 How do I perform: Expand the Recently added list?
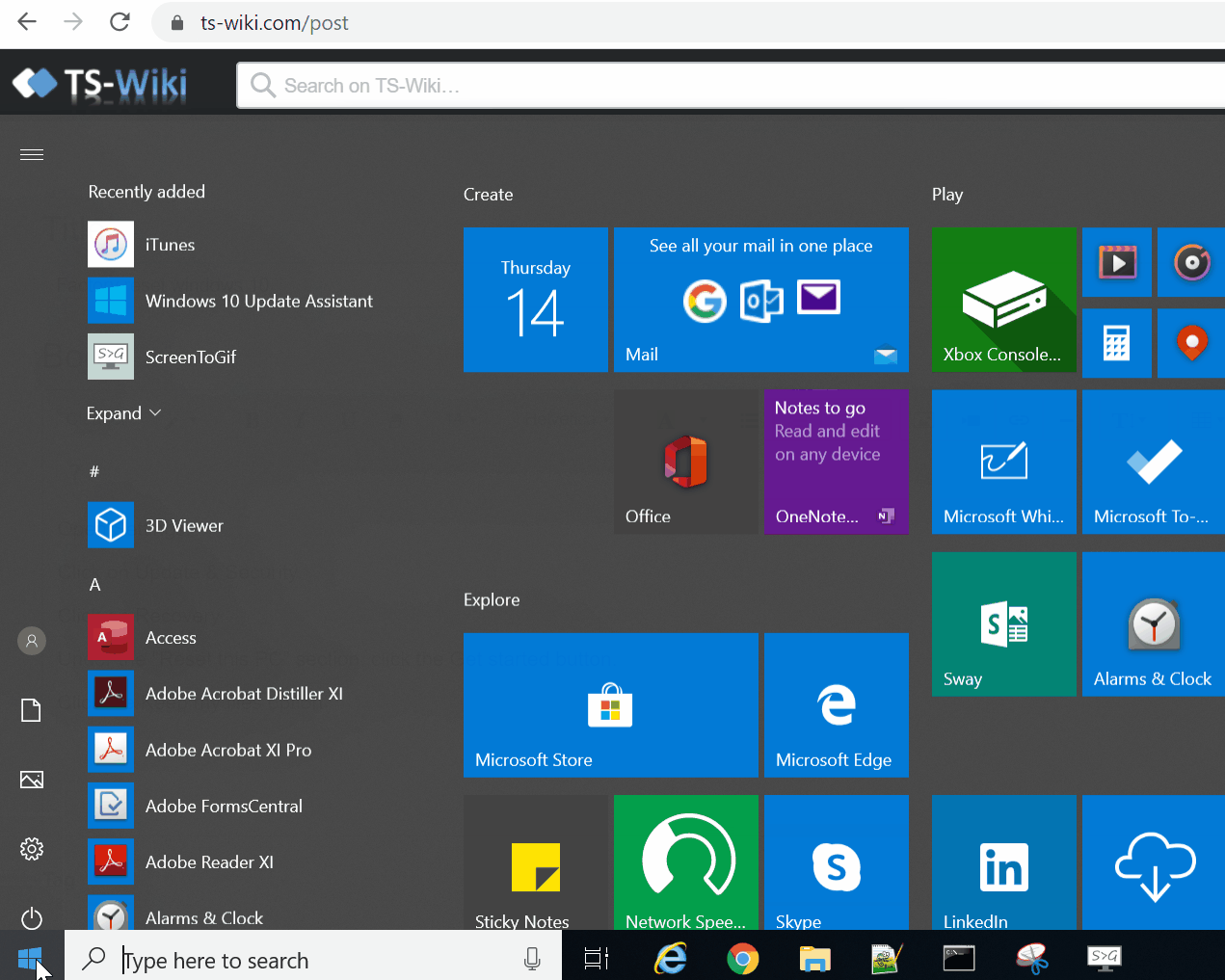click(123, 413)
